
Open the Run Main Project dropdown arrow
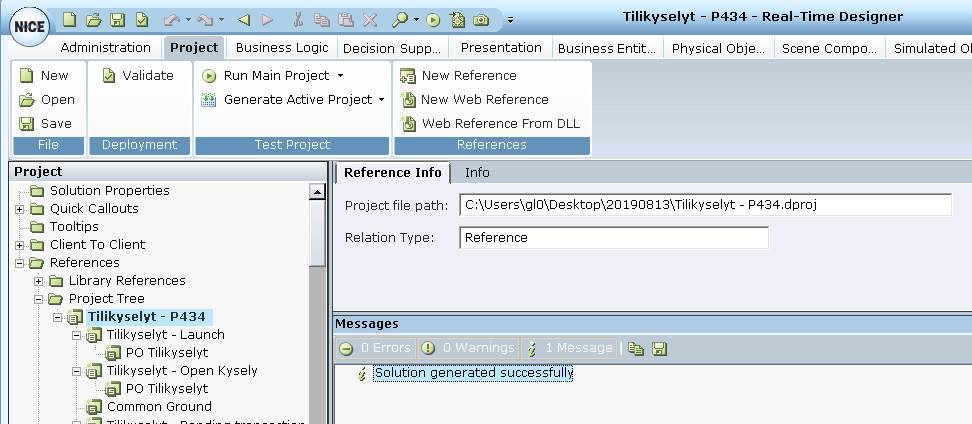(x=340, y=76)
